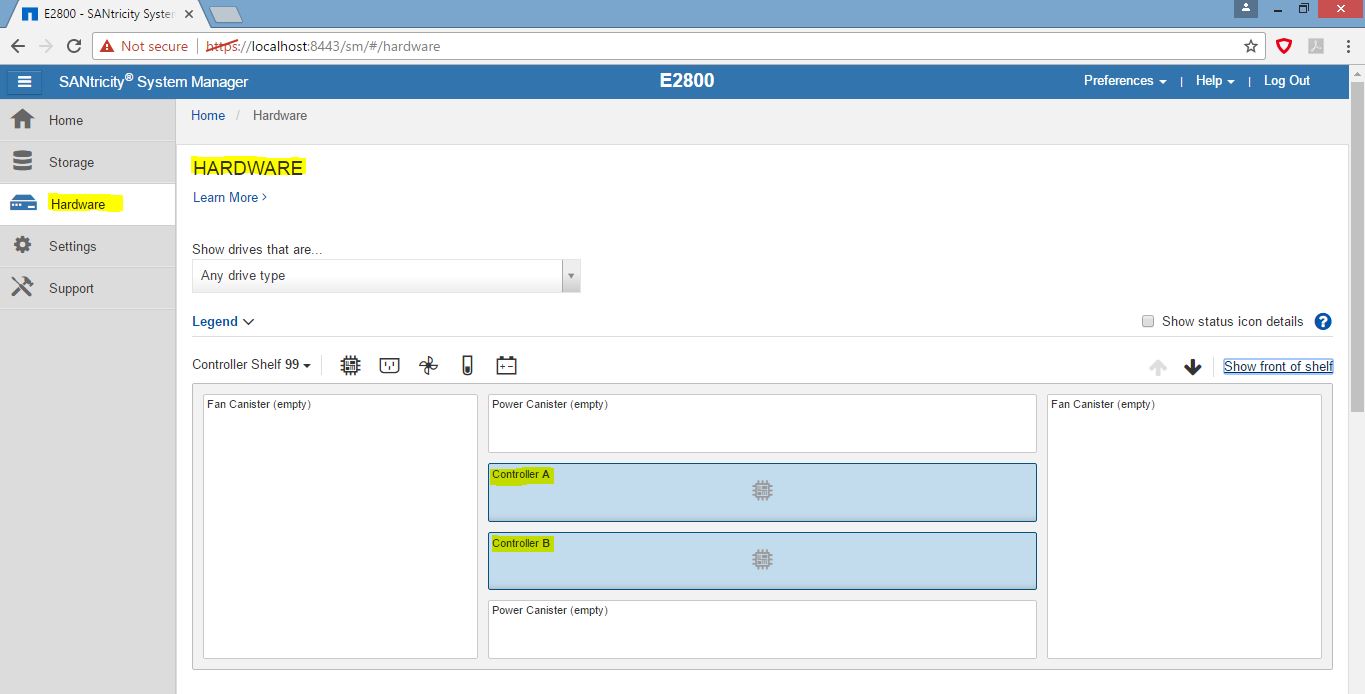Switch to the Storage section in the sidebar

[72, 161]
